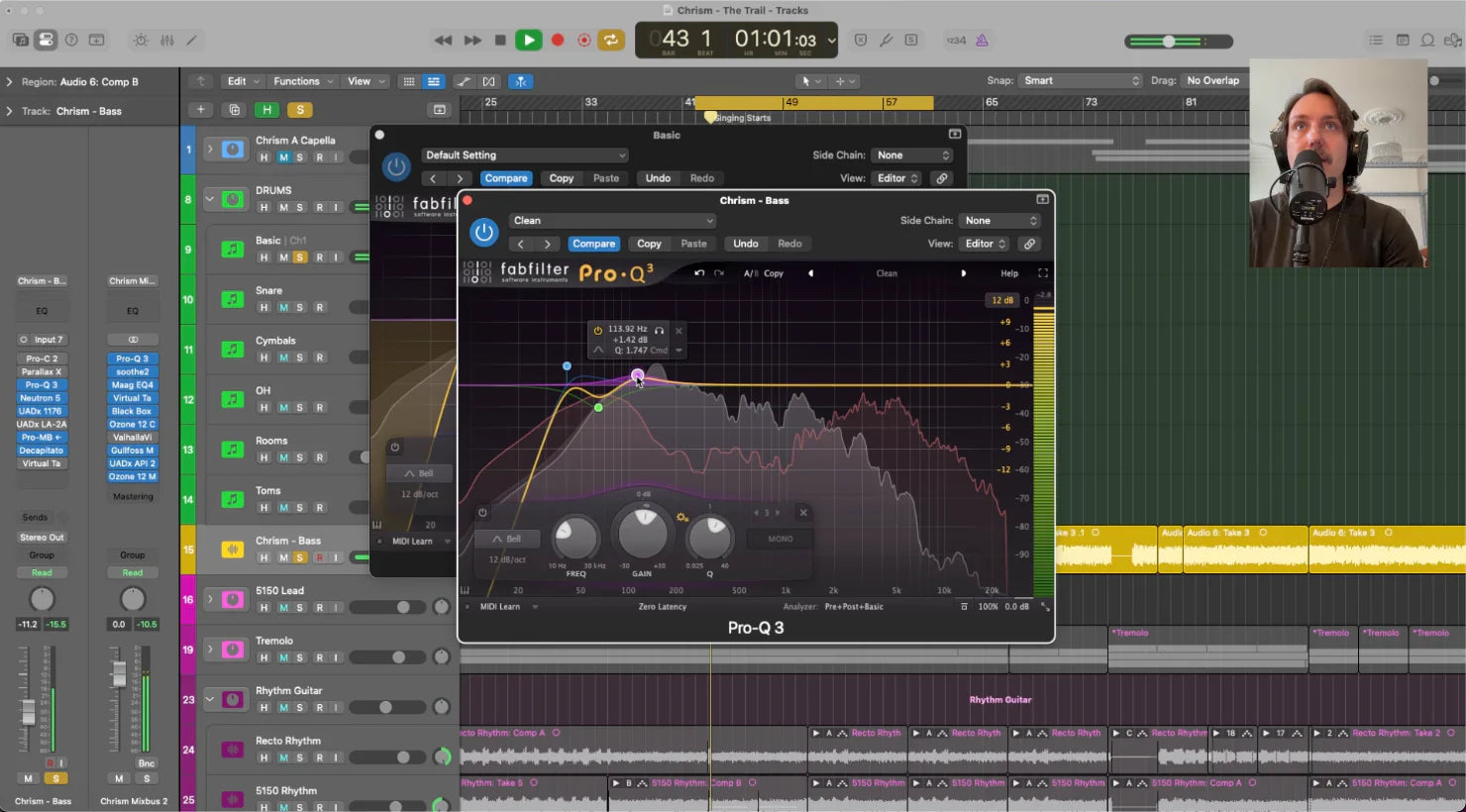Toggle the yellow global Solo S button
Screen dimensions: 1466x812
(300, 110)
